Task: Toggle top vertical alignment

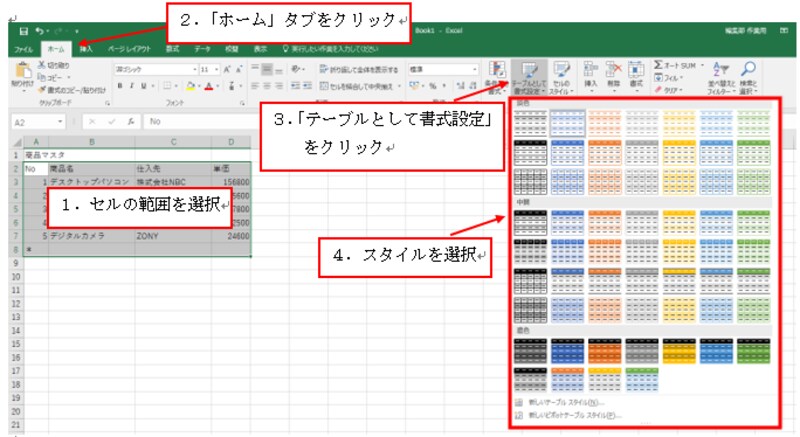Action: pos(255,69)
